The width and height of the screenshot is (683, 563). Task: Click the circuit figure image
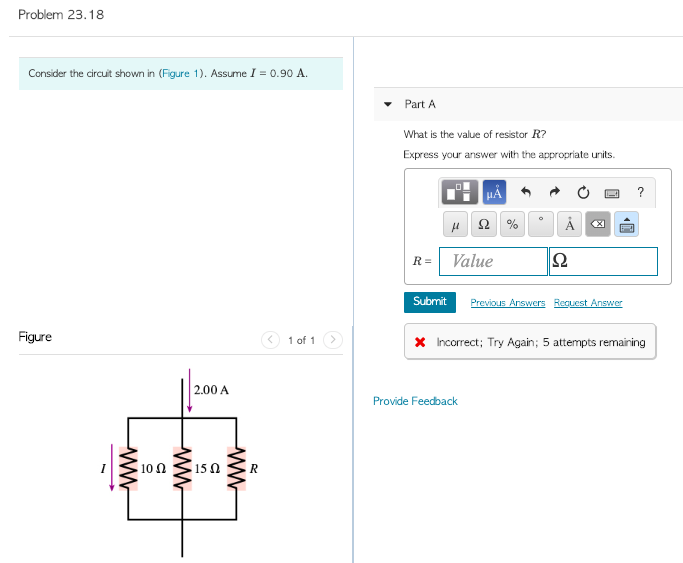click(x=179, y=462)
